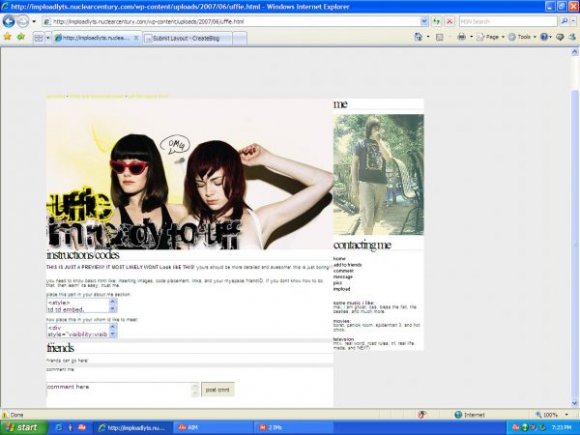Open the Help question mark menu
This screenshot has height=435, width=580.
[546, 37]
